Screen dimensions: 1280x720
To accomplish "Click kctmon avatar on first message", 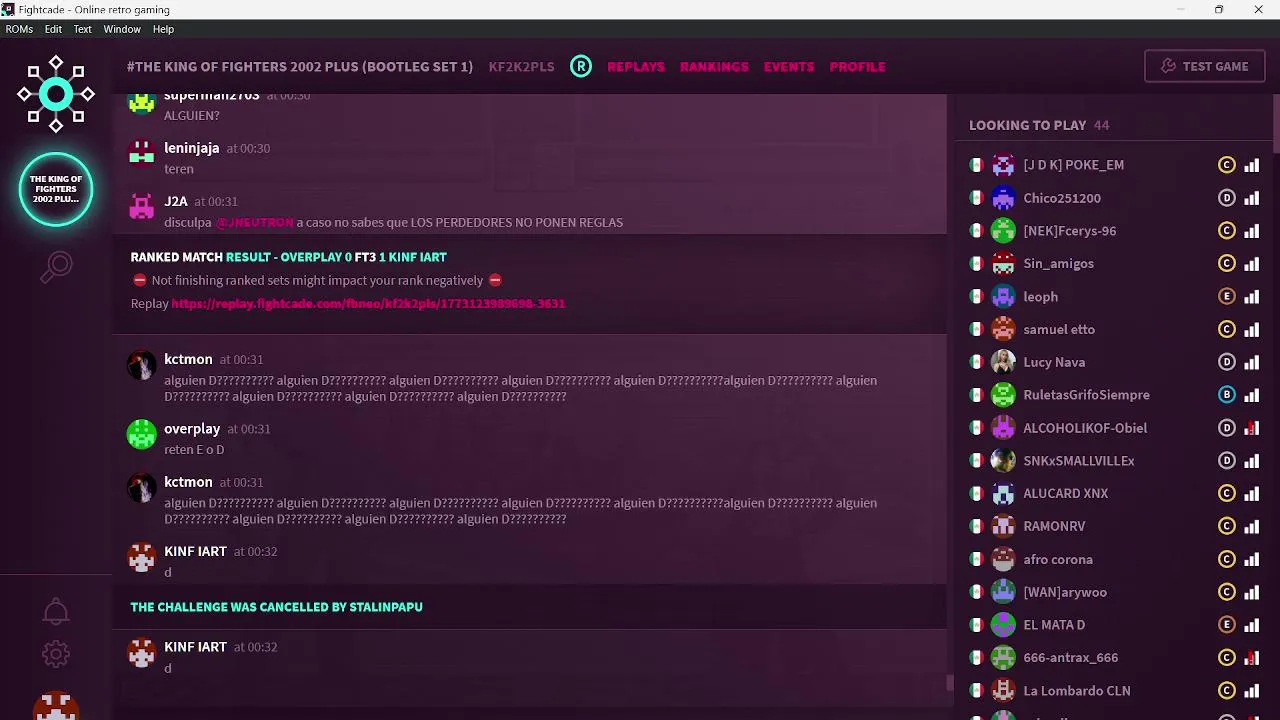I will click(142, 365).
